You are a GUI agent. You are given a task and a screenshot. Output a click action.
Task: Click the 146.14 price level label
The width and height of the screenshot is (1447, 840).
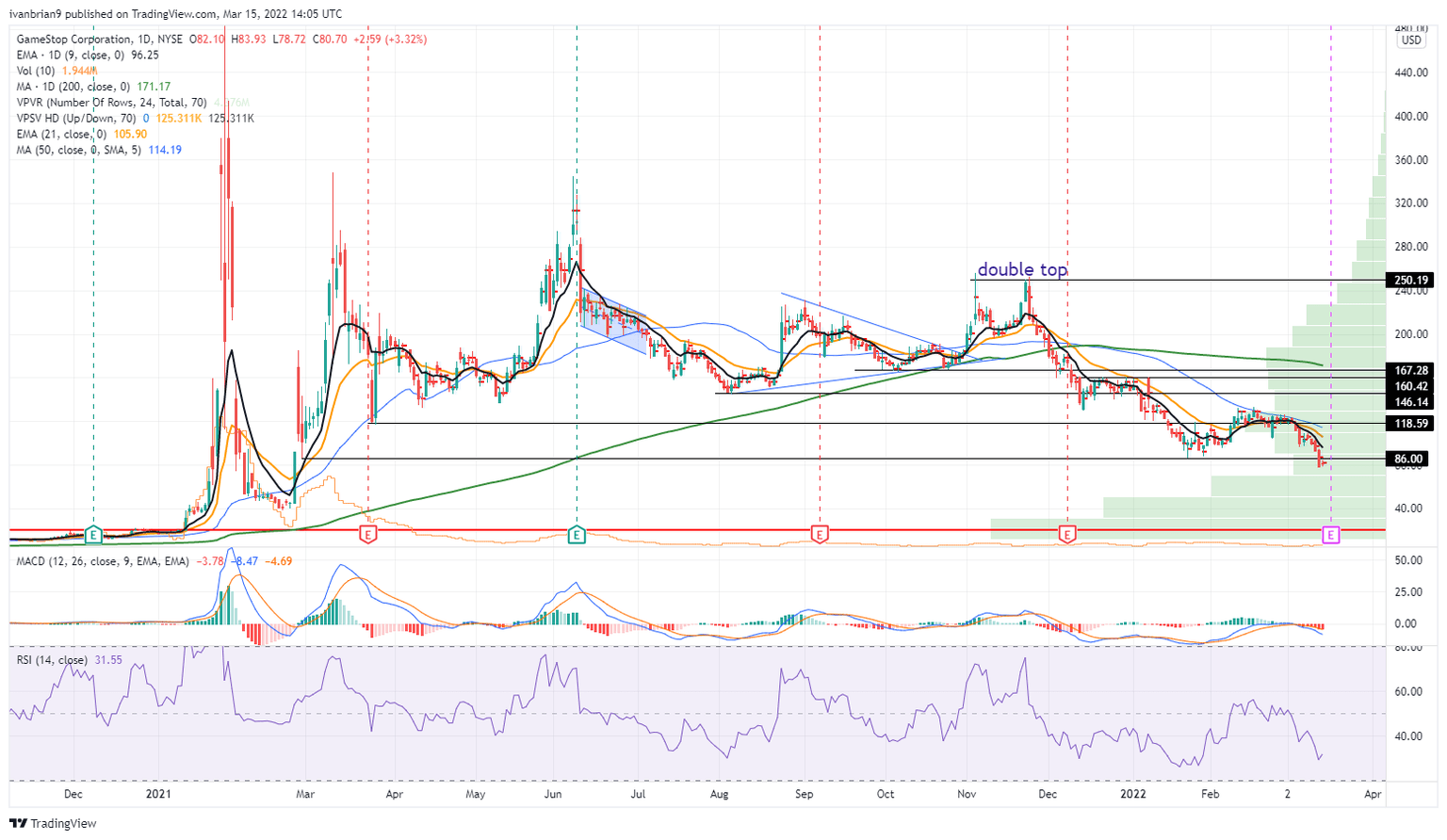(x=1411, y=402)
